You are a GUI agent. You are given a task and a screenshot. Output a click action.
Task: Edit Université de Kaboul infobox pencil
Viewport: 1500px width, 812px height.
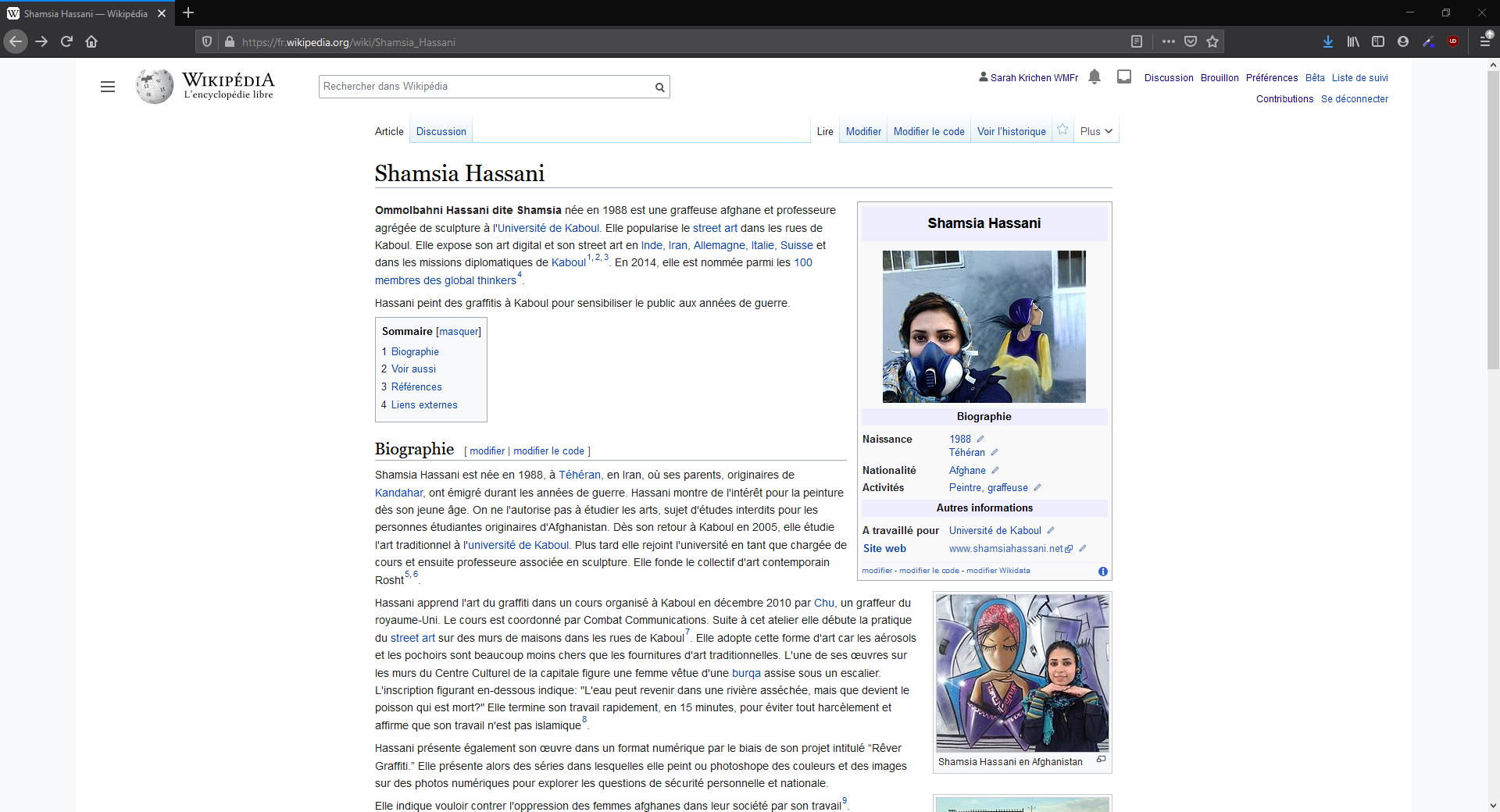(x=1051, y=530)
